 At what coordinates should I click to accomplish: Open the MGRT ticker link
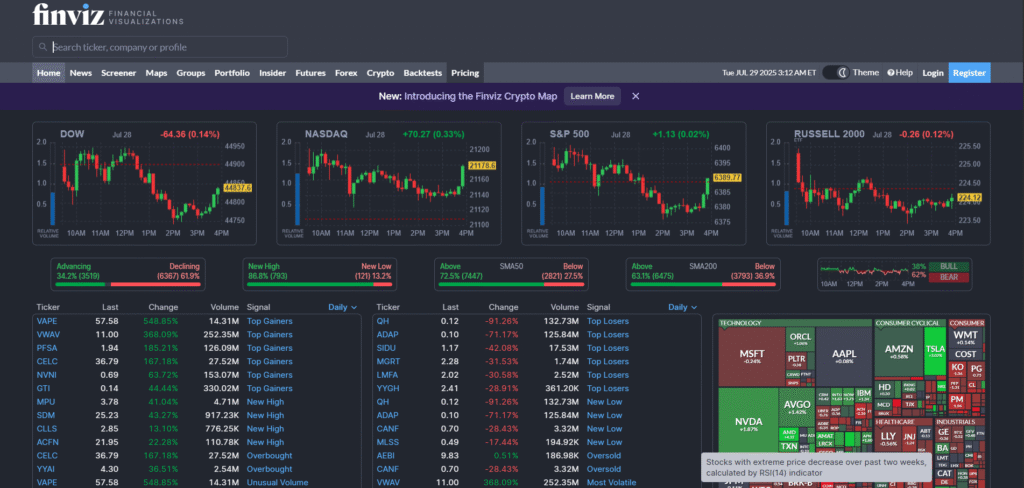[x=388, y=361]
